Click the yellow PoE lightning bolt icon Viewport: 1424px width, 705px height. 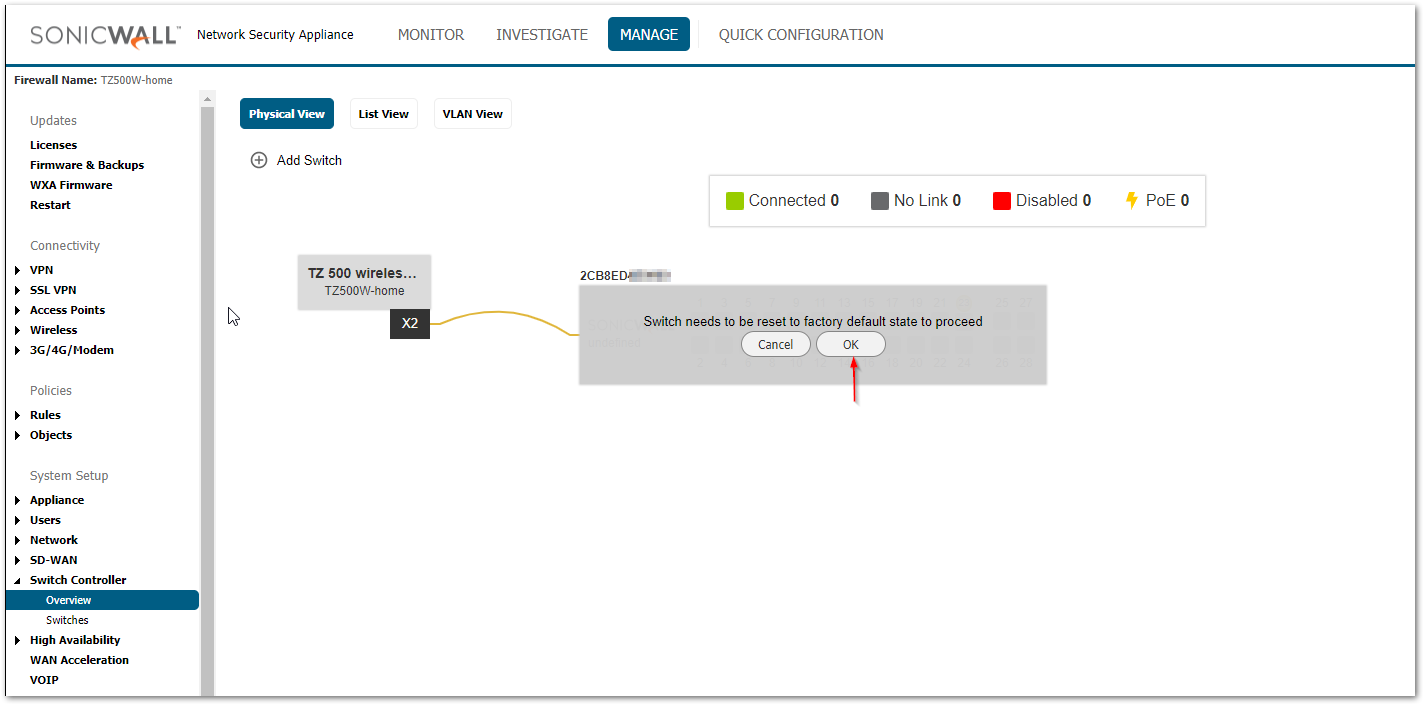click(1132, 200)
